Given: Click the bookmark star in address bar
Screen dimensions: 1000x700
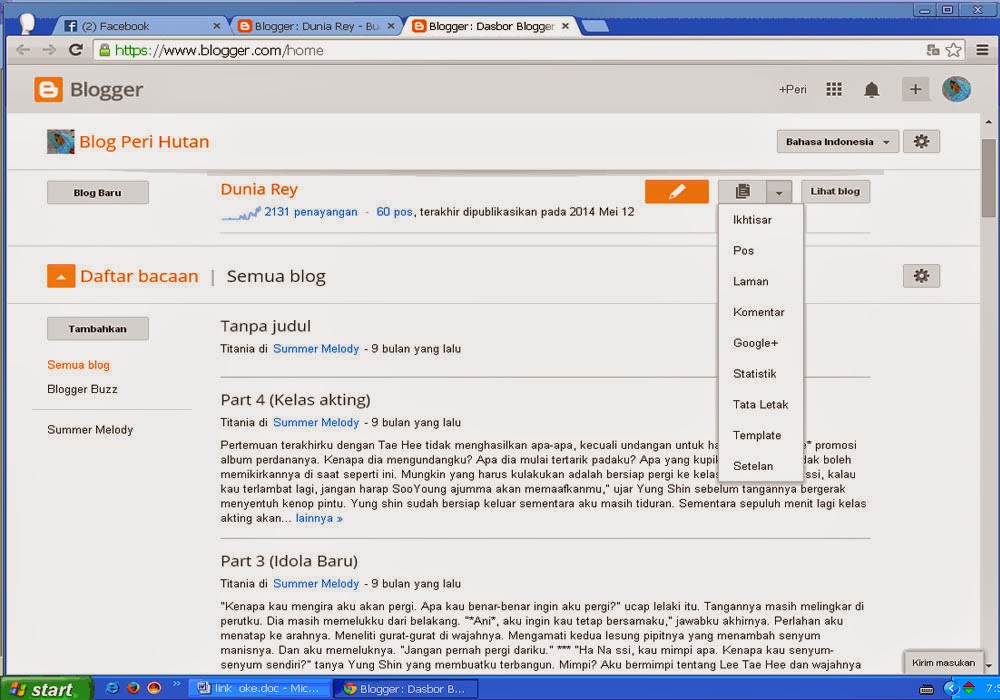Looking at the screenshot, I should (953, 50).
